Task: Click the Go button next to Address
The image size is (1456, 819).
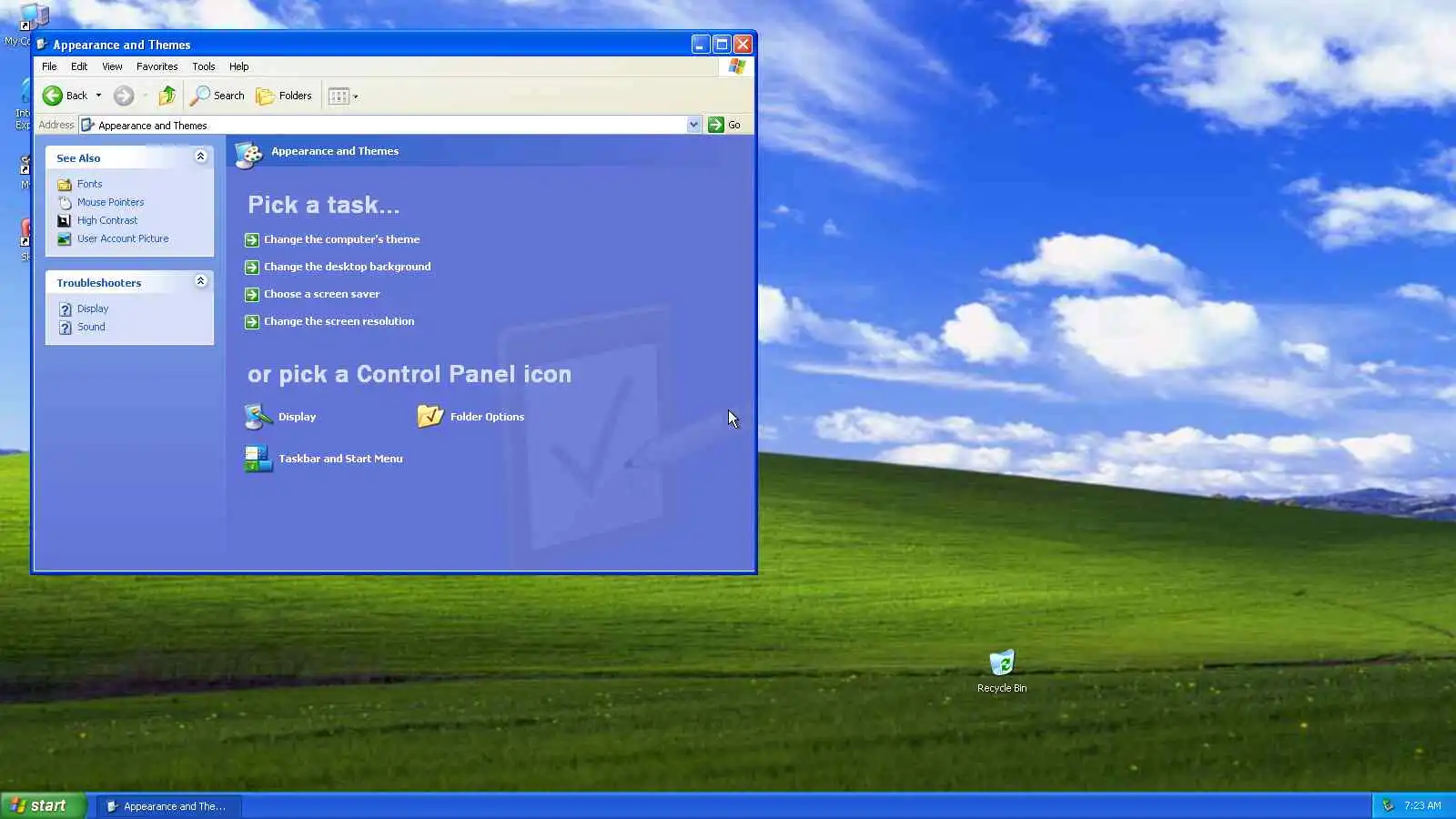Action: [x=725, y=125]
